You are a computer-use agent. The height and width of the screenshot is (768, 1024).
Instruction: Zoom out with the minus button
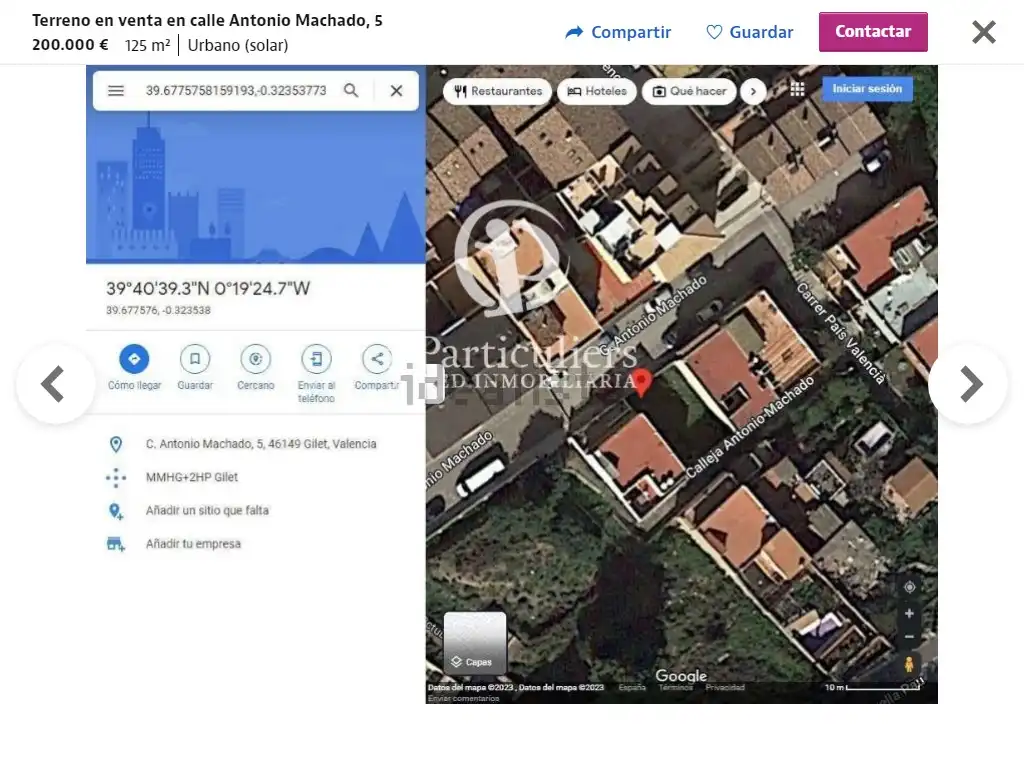click(x=909, y=637)
